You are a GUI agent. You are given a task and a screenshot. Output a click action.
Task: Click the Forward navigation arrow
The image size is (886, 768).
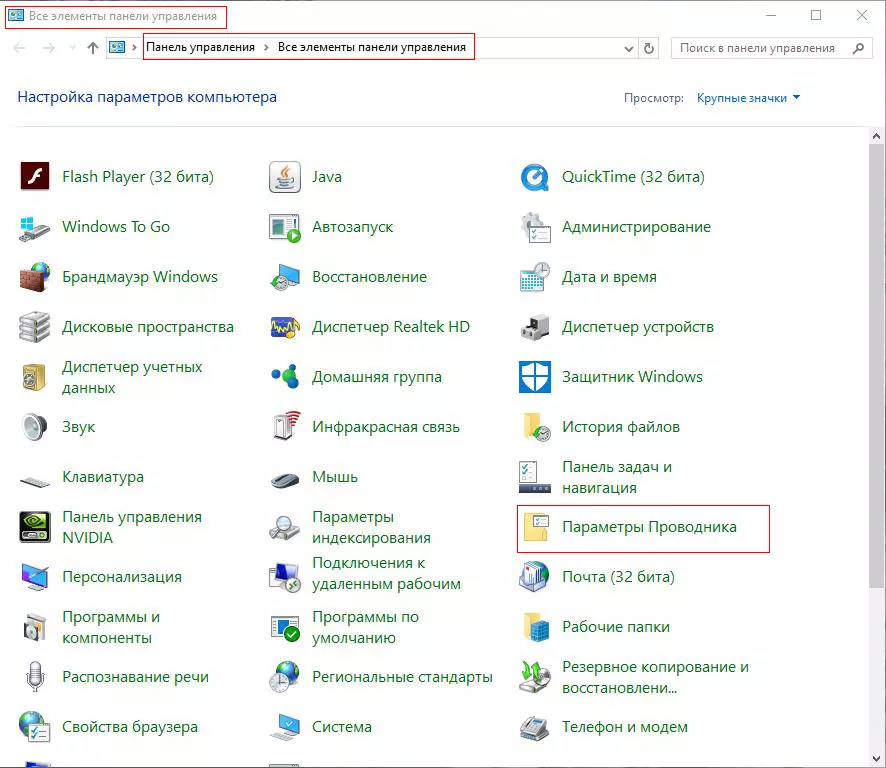[49, 48]
